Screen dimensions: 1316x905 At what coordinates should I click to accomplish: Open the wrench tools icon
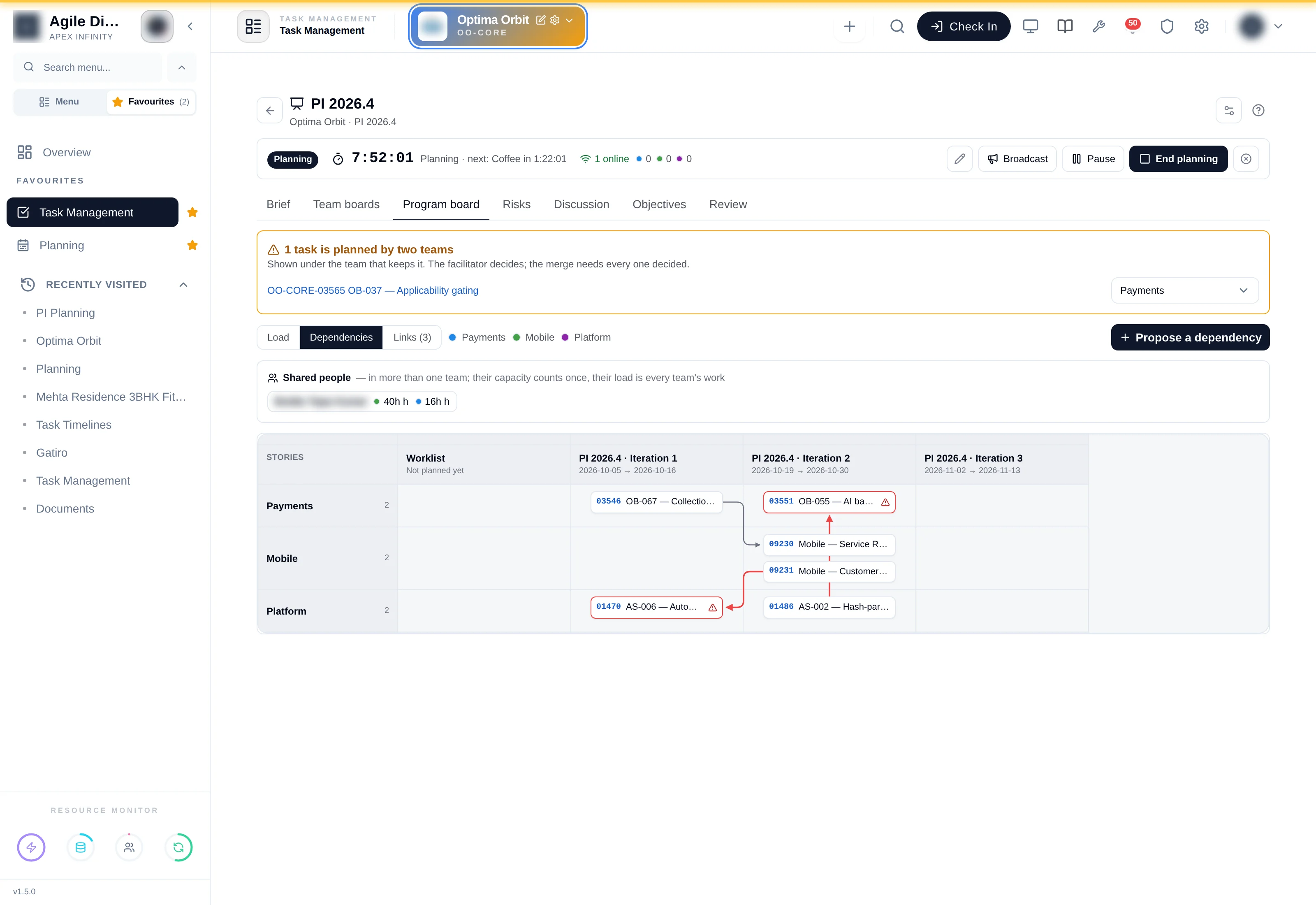tap(1098, 26)
